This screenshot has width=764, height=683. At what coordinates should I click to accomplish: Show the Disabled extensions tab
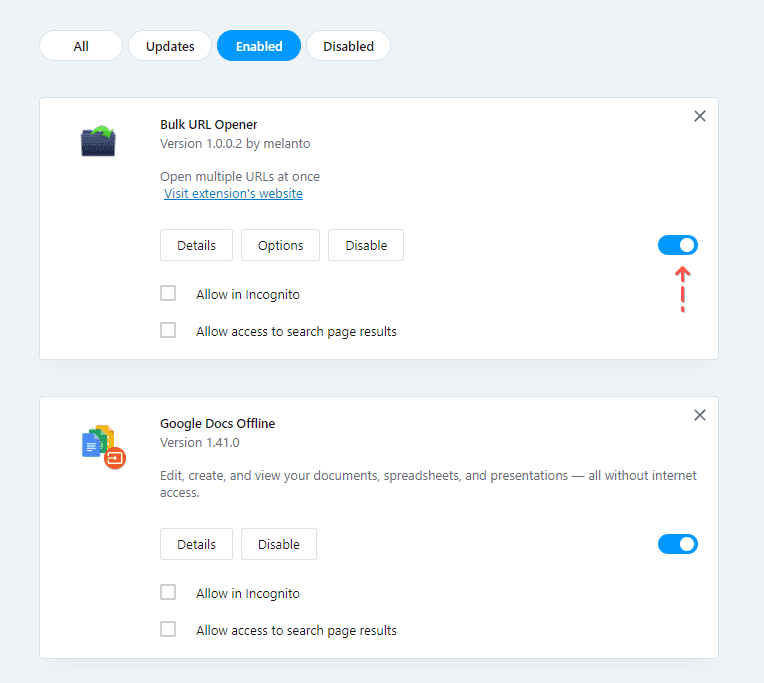tap(348, 46)
